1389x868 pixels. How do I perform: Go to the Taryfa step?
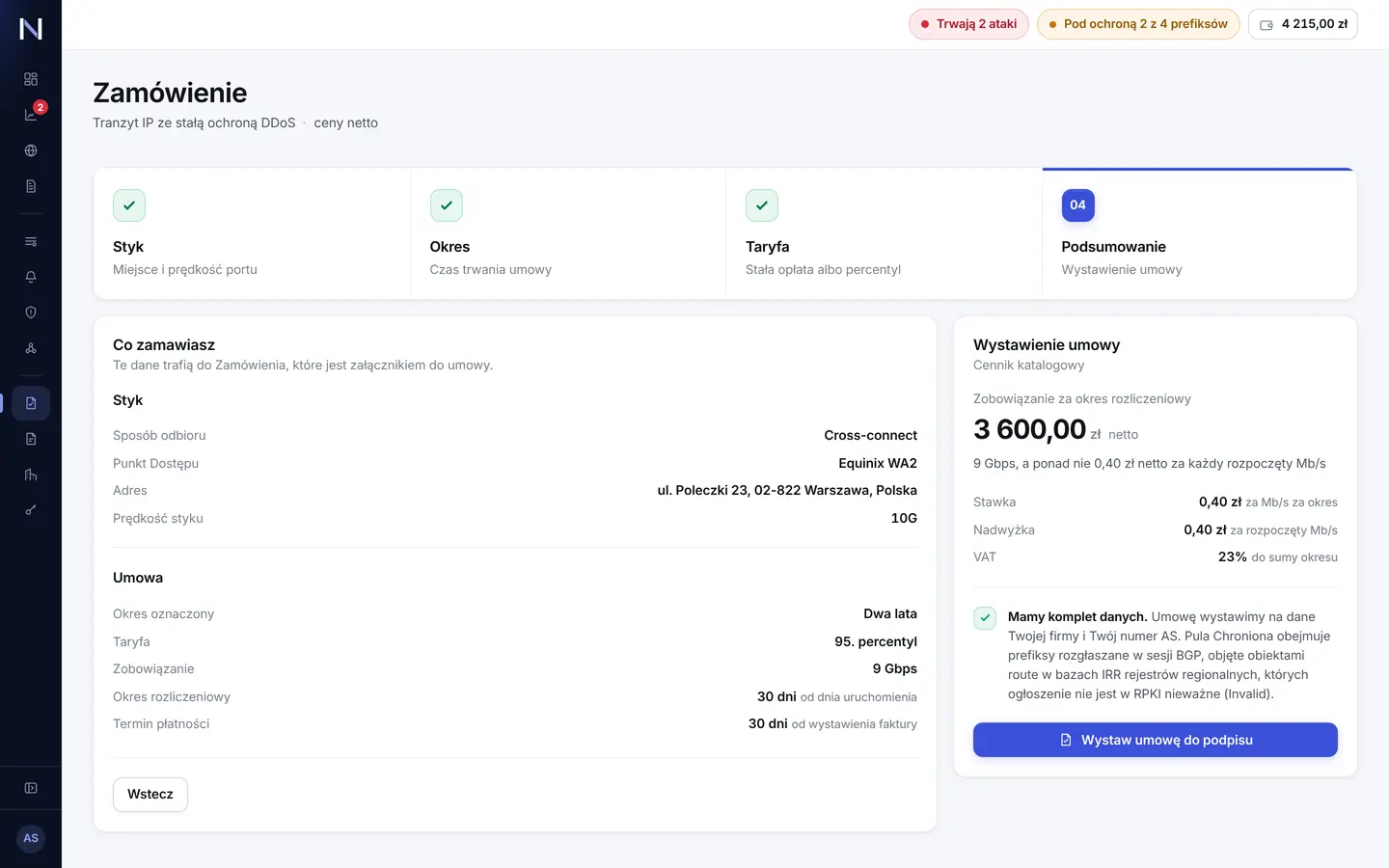pos(884,233)
